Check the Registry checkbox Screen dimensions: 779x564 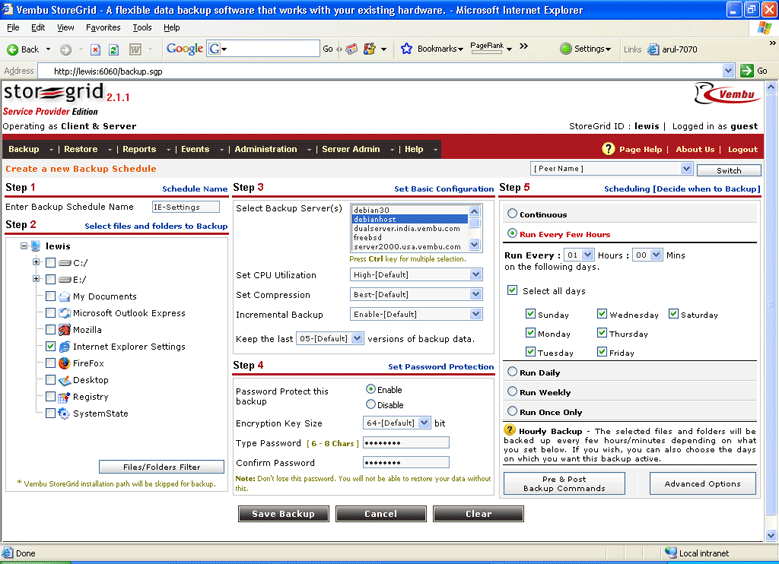pos(50,397)
